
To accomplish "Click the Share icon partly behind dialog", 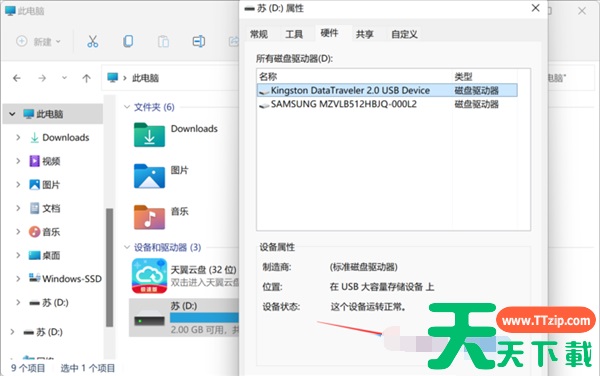I will pos(233,41).
